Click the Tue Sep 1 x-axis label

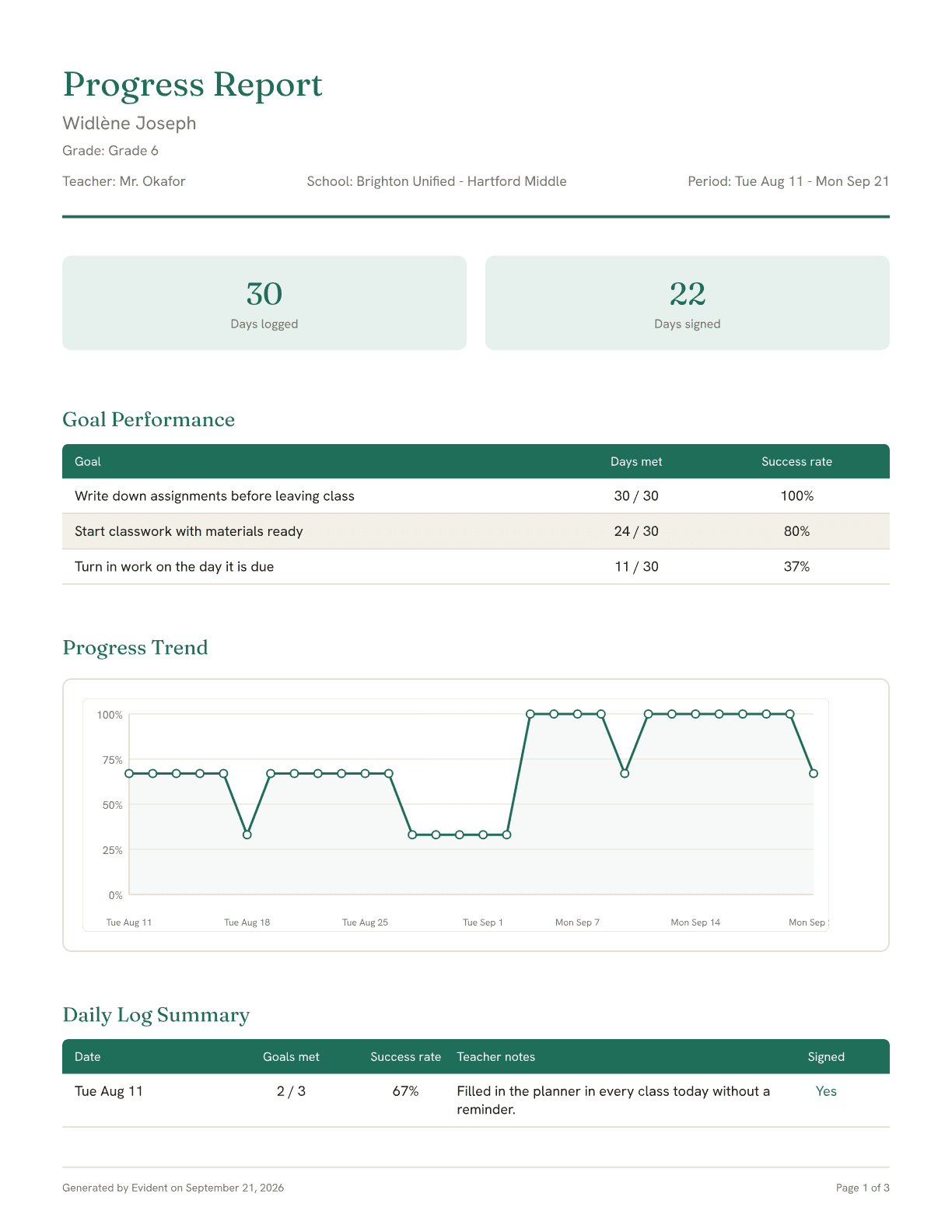[483, 922]
